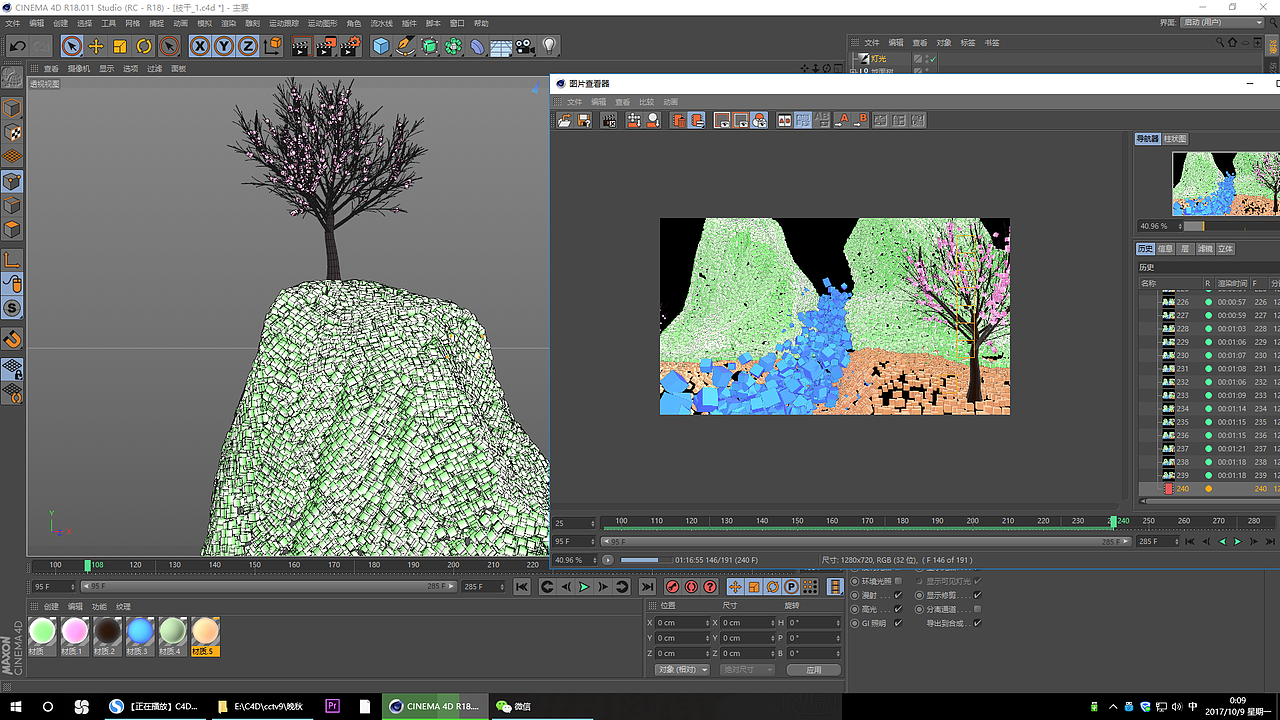This screenshot has width=1280, height=720.
Task: Switch to the 柱状图 tab
Action: click(1175, 139)
